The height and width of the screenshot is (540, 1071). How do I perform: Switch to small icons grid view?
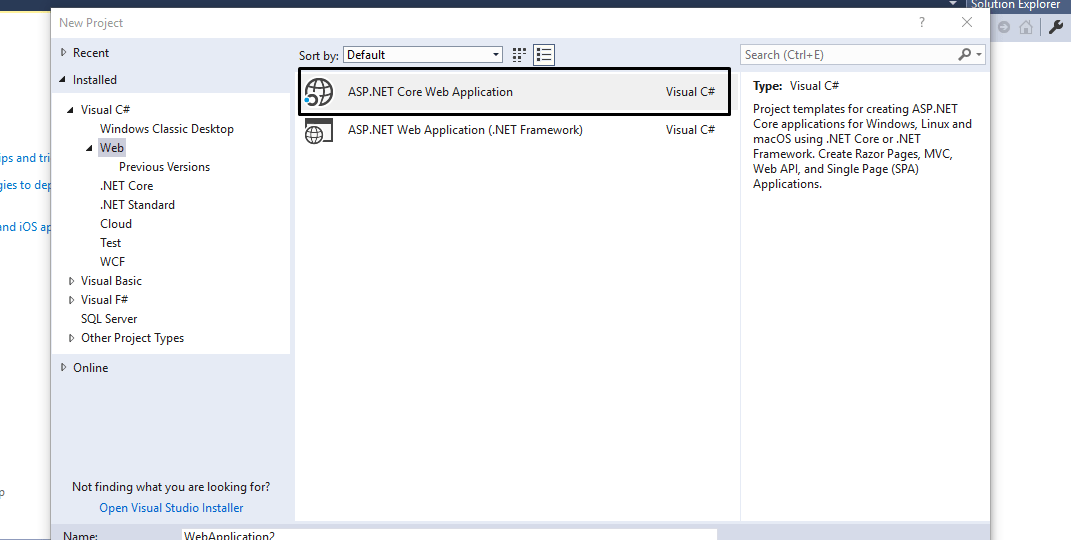coord(519,55)
